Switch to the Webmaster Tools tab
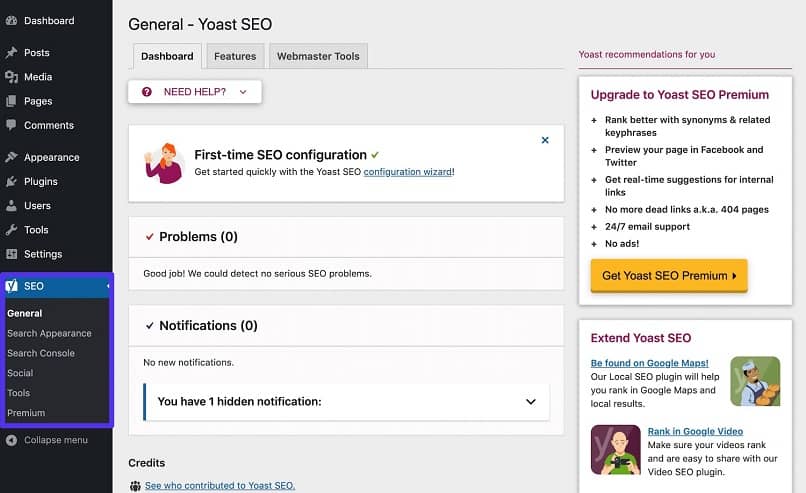This screenshot has height=493, width=806. click(x=318, y=56)
